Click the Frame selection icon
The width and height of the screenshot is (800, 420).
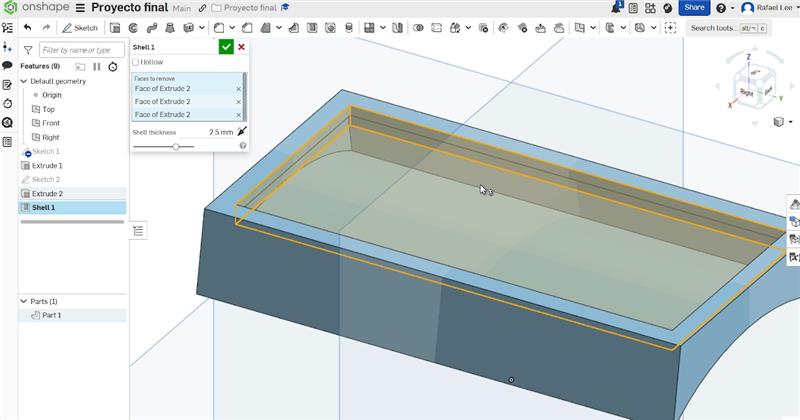tap(670, 28)
